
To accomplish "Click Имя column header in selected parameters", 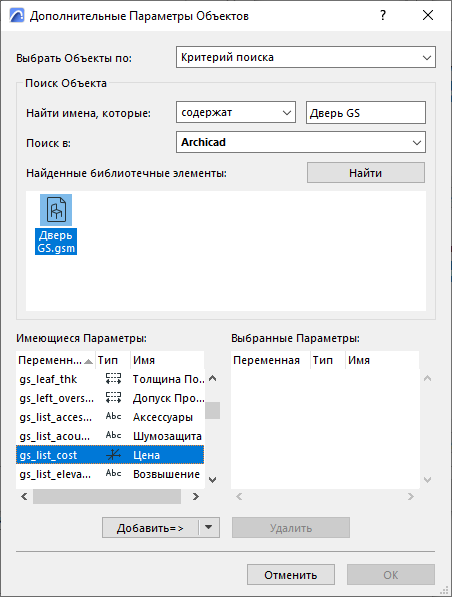I will tap(382, 360).
